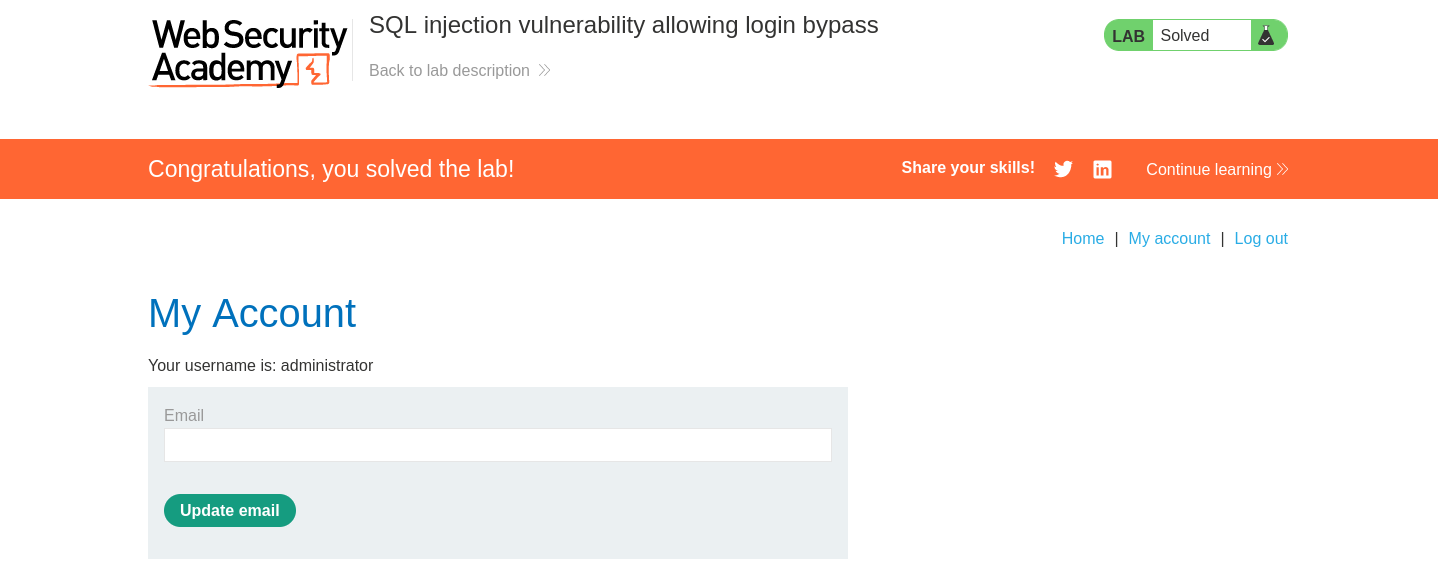Click the My Account page heading
1438x567 pixels.
(x=252, y=313)
